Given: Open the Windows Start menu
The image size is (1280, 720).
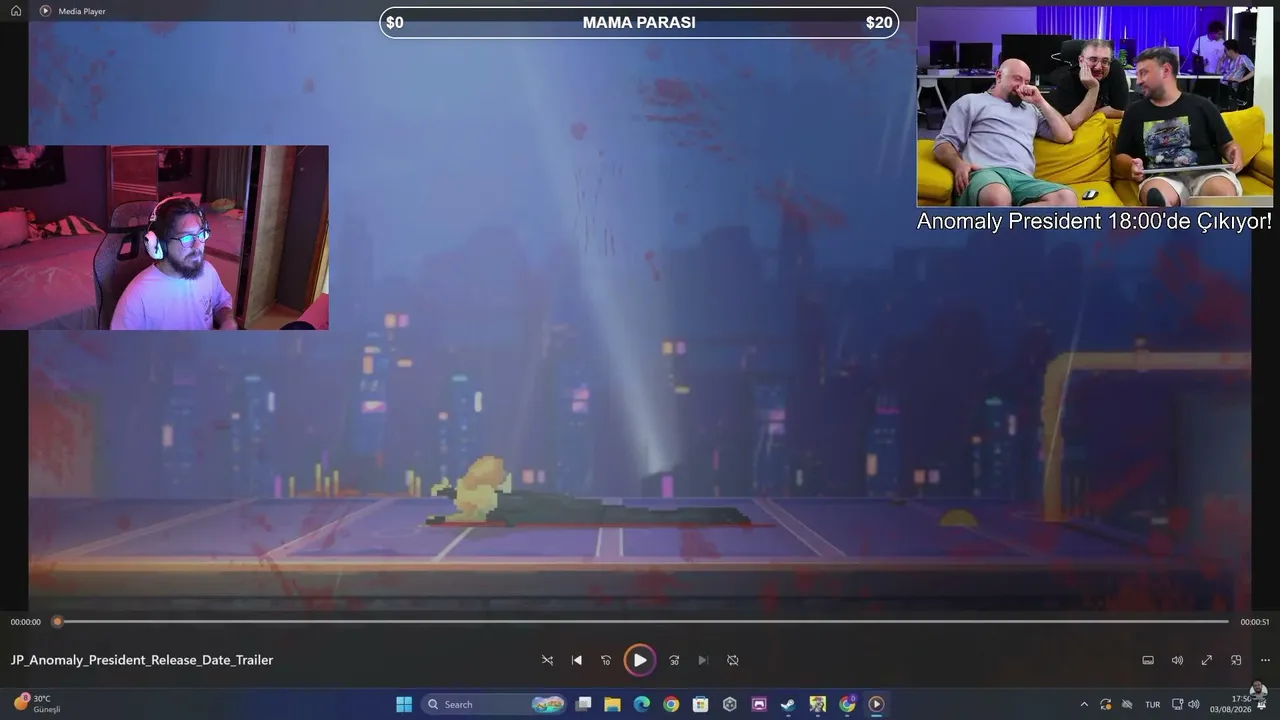Looking at the screenshot, I should 404,704.
